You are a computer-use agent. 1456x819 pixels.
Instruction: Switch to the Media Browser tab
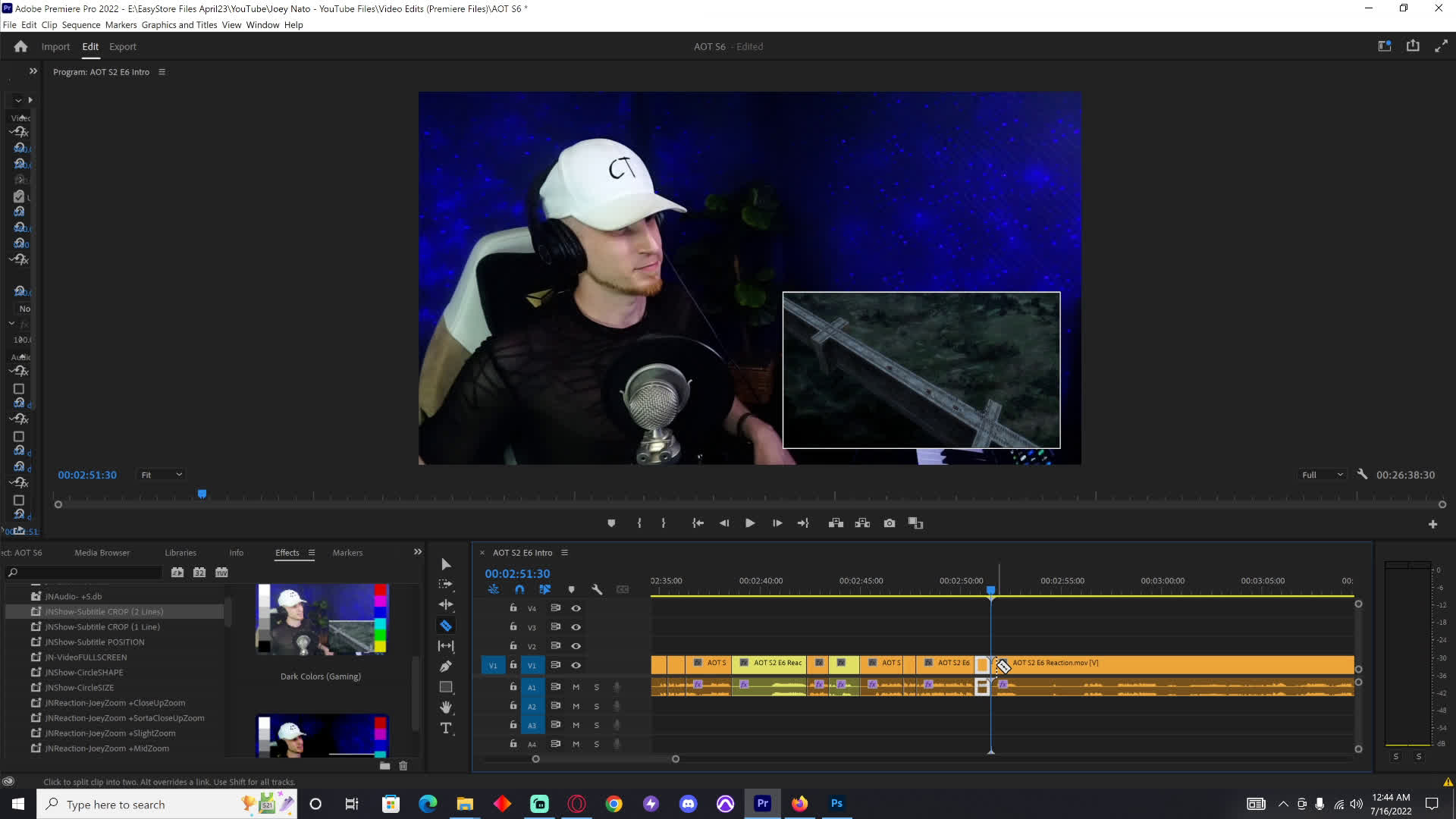[102, 552]
